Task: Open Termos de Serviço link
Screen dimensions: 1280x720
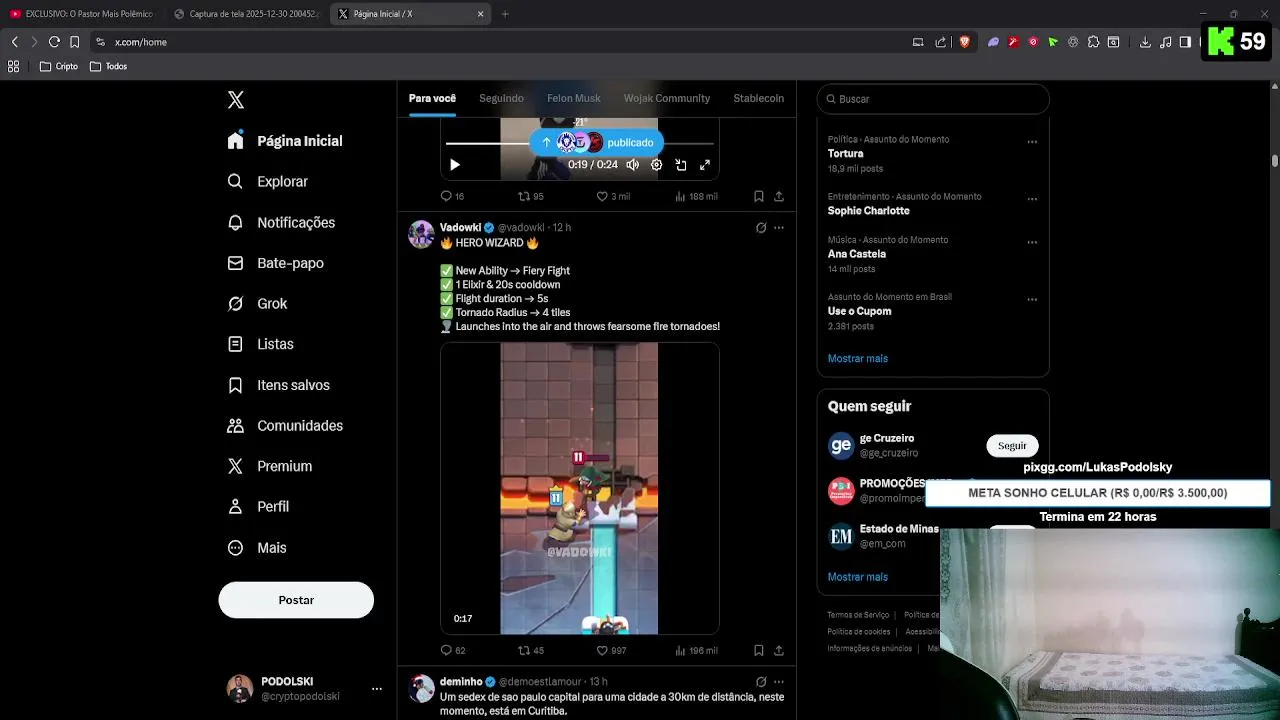Action: point(858,615)
